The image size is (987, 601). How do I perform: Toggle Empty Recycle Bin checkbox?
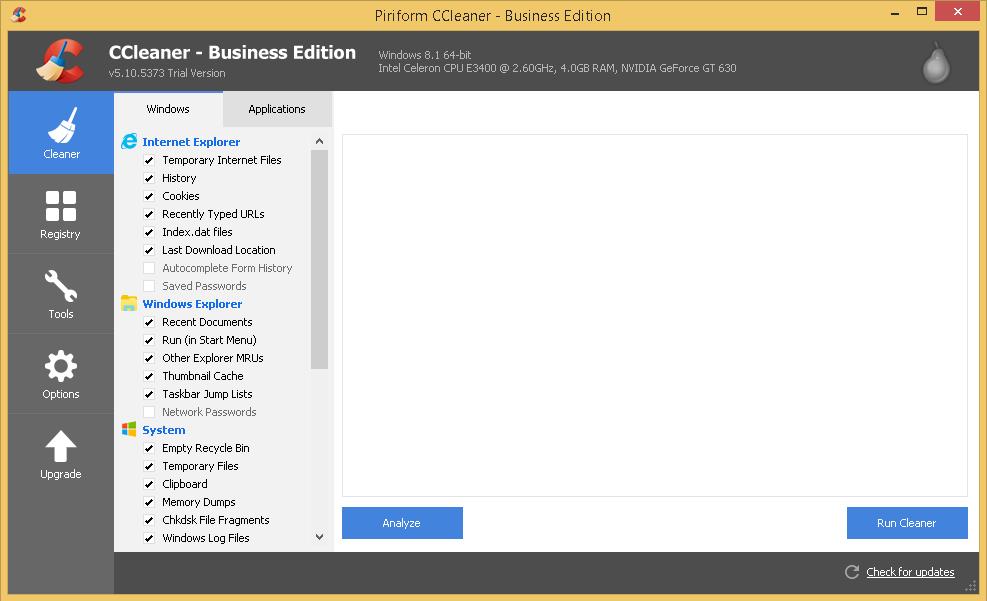point(149,448)
